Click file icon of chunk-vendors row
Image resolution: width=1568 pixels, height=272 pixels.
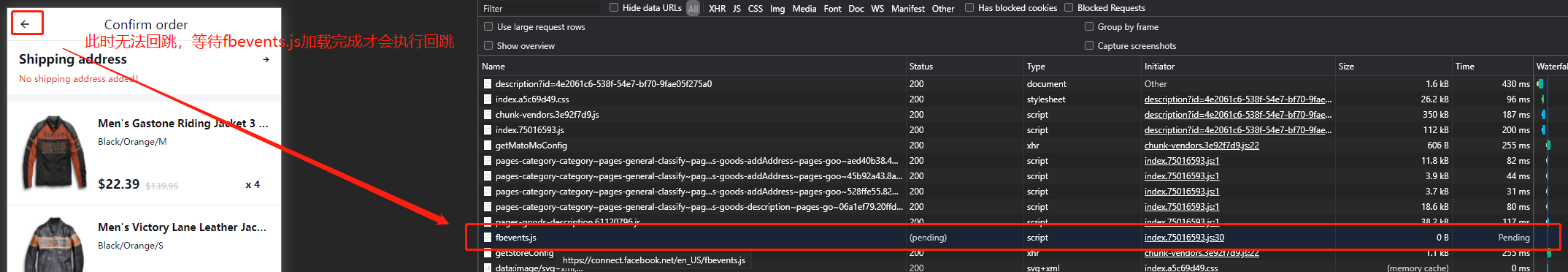pos(488,115)
